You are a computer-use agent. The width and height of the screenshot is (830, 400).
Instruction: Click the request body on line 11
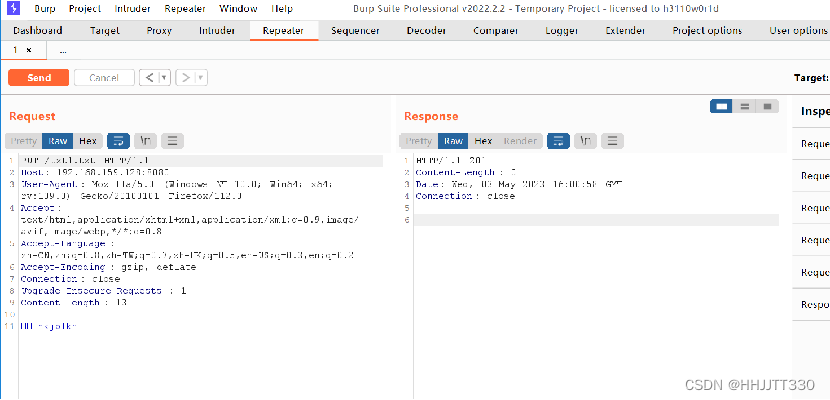[x=49, y=326]
